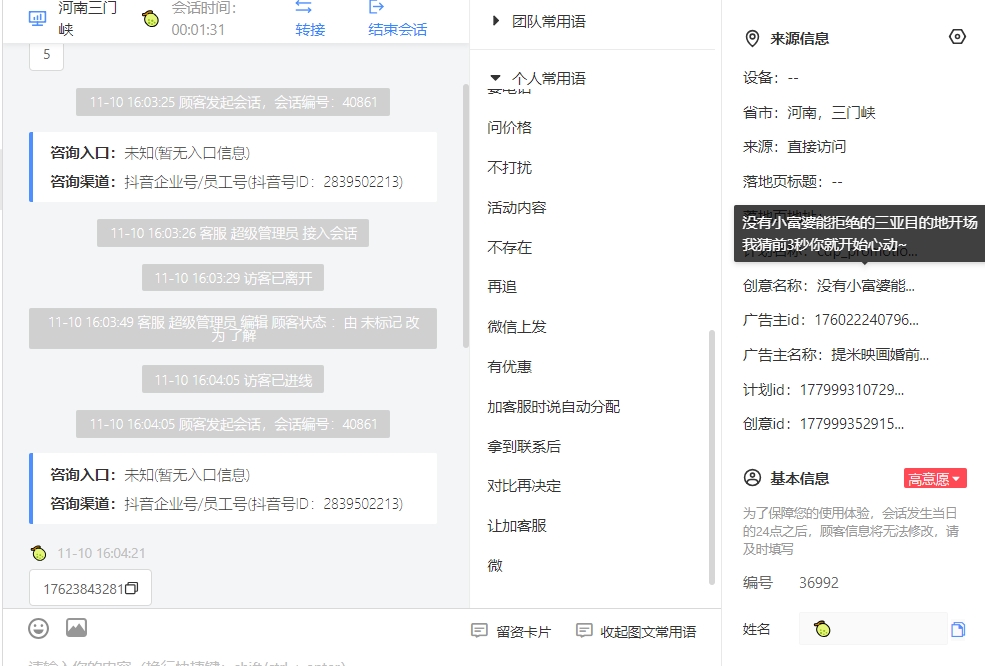Select the 让加客服 quick phrase
The height and width of the screenshot is (666, 985).
click(x=517, y=525)
